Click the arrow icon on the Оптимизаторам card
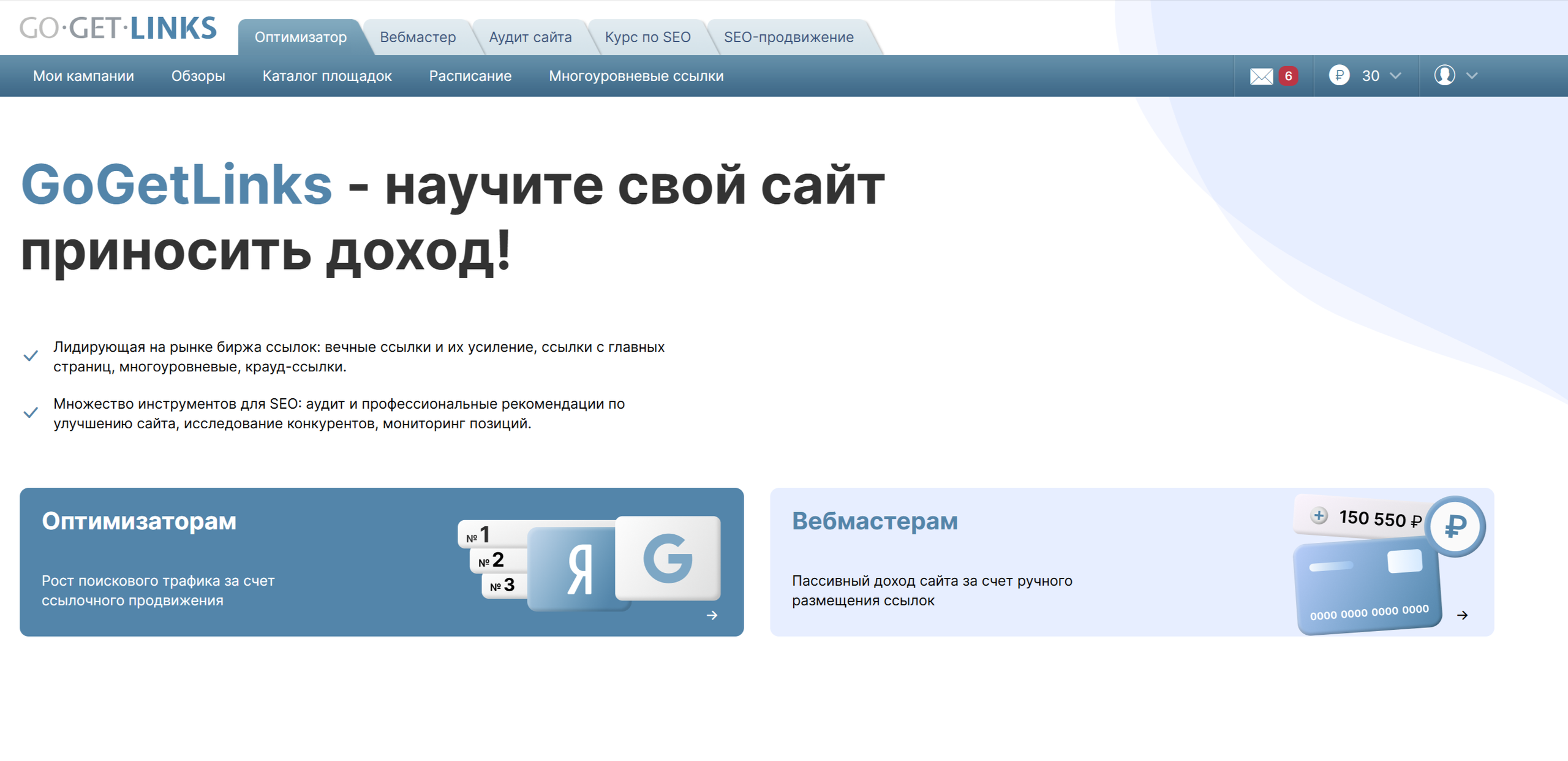This screenshot has height=761, width=1568. pyautogui.click(x=711, y=615)
